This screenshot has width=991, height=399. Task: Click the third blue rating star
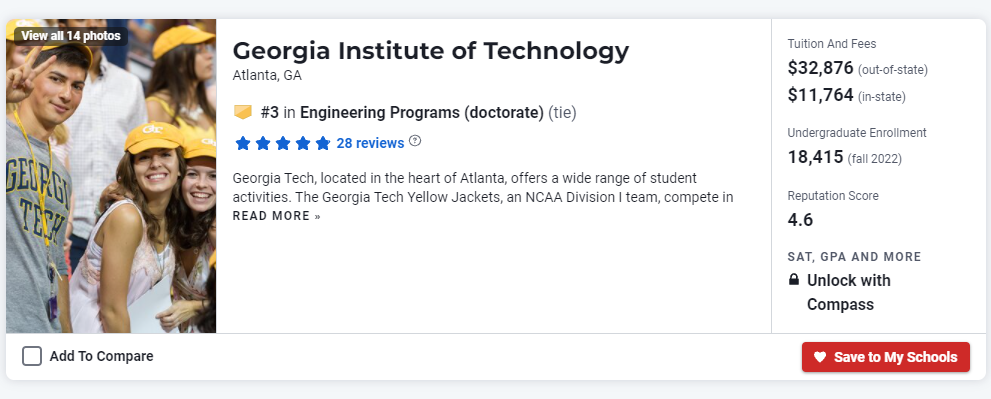click(283, 144)
